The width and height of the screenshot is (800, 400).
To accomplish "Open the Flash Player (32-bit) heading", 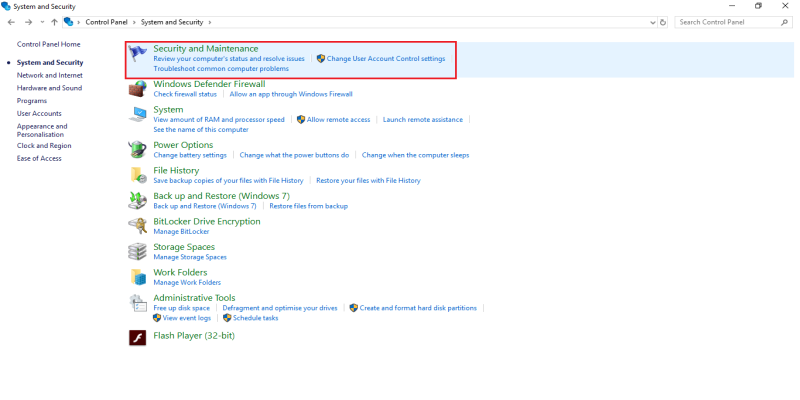I will click(x=194, y=336).
